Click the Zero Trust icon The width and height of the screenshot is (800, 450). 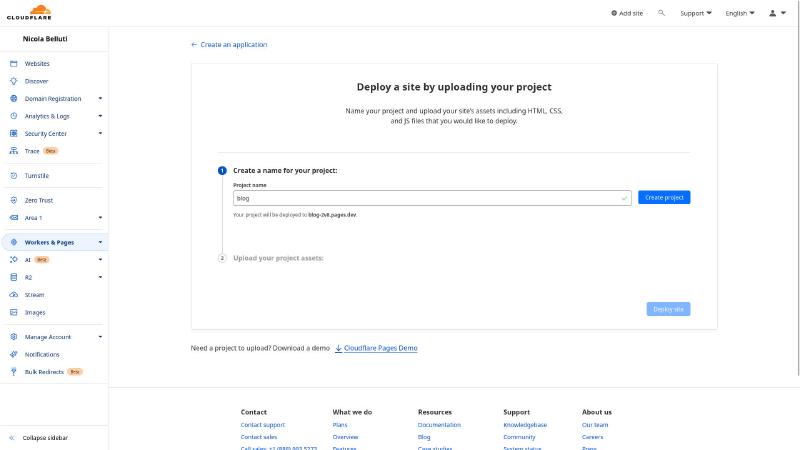coord(14,200)
